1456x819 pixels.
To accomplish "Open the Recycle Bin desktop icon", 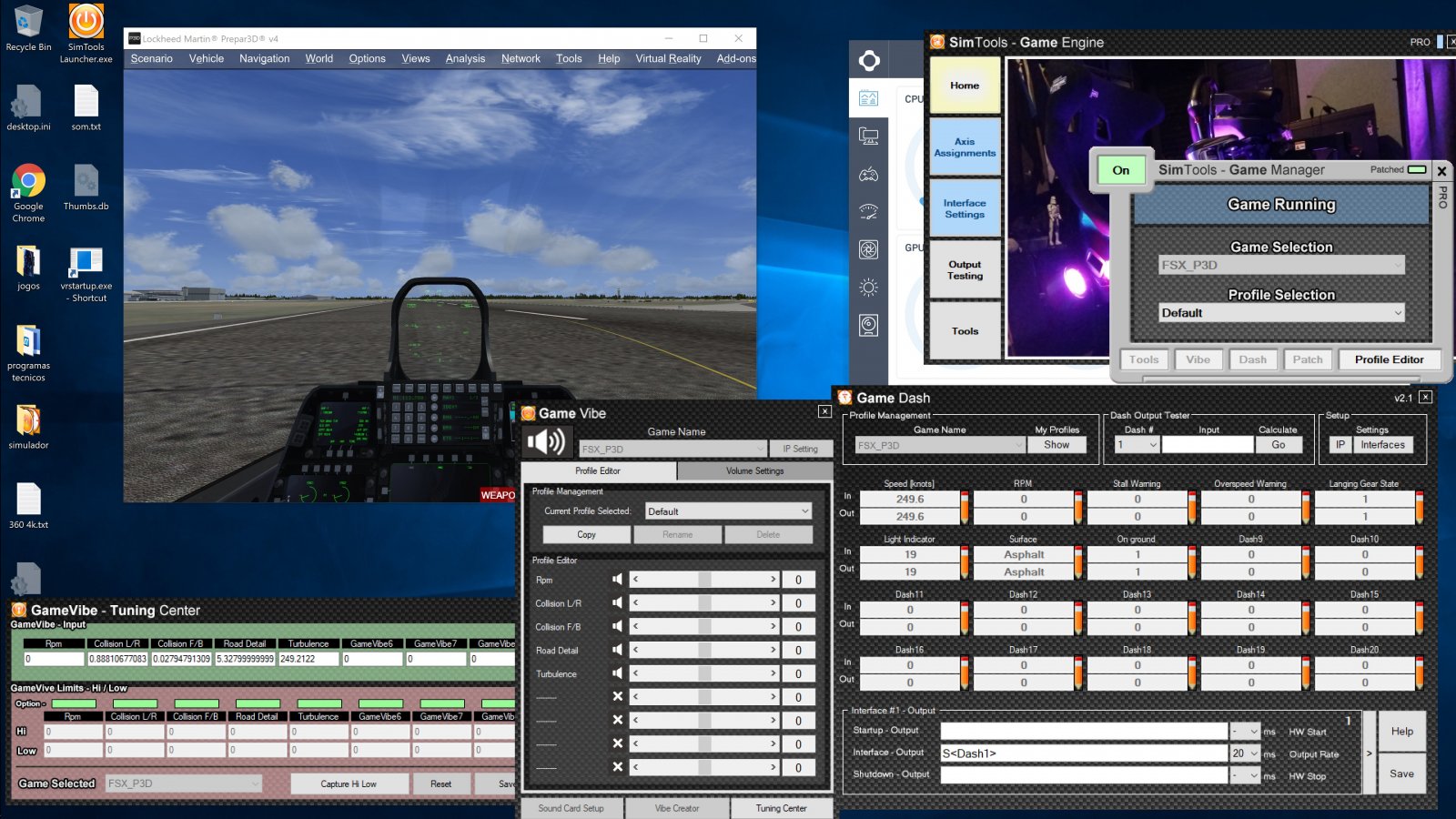I will pos(28,28).
